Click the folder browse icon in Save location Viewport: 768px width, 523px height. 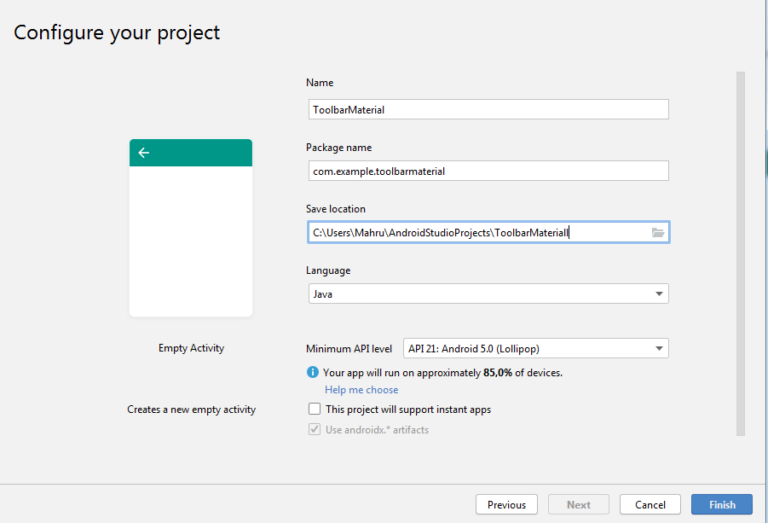point(658,232)
